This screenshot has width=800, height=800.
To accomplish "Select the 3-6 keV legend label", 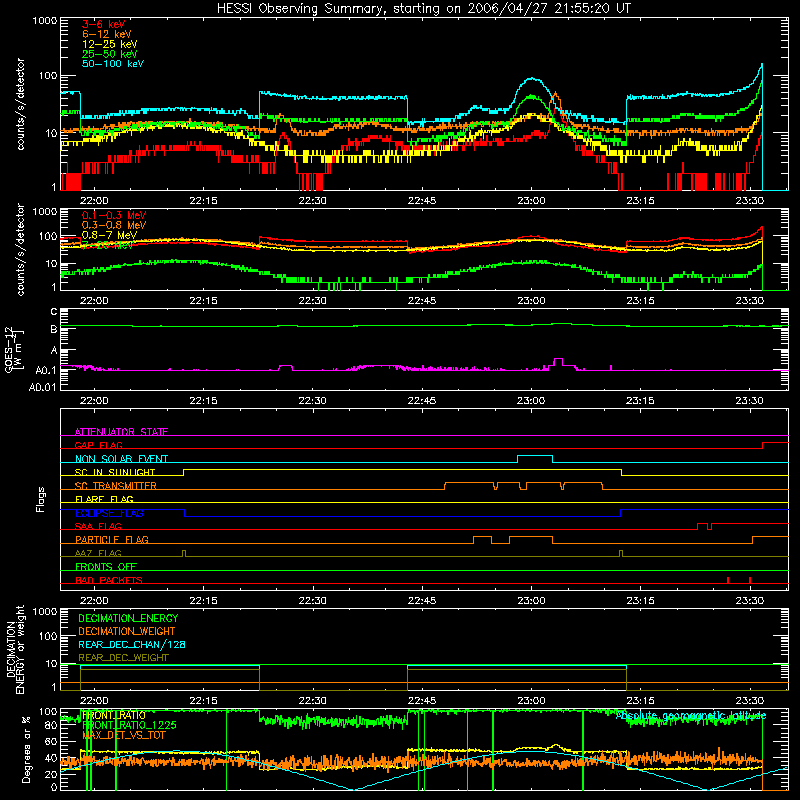I will (103, 24).
